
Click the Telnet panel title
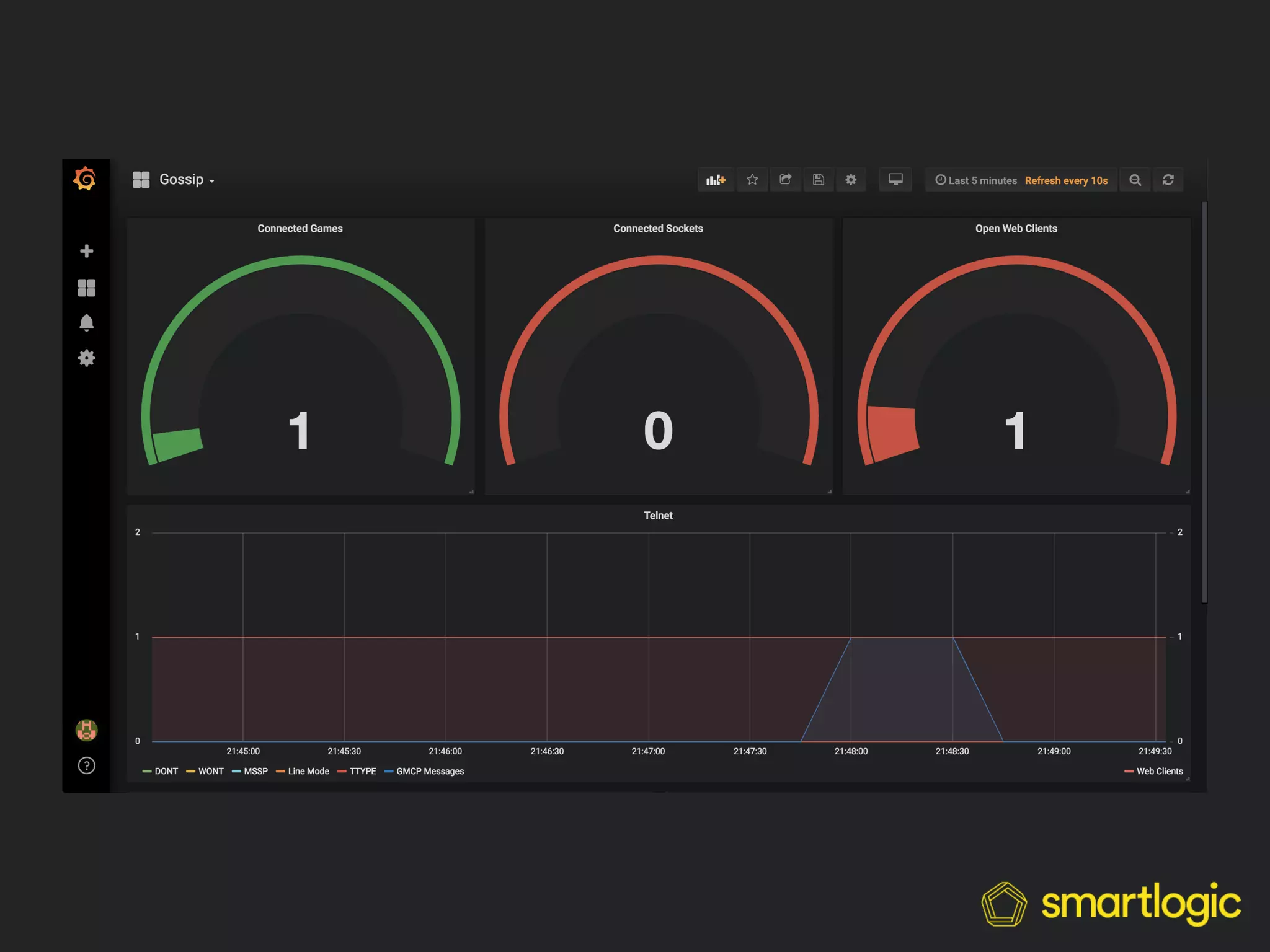pos(658,516)
